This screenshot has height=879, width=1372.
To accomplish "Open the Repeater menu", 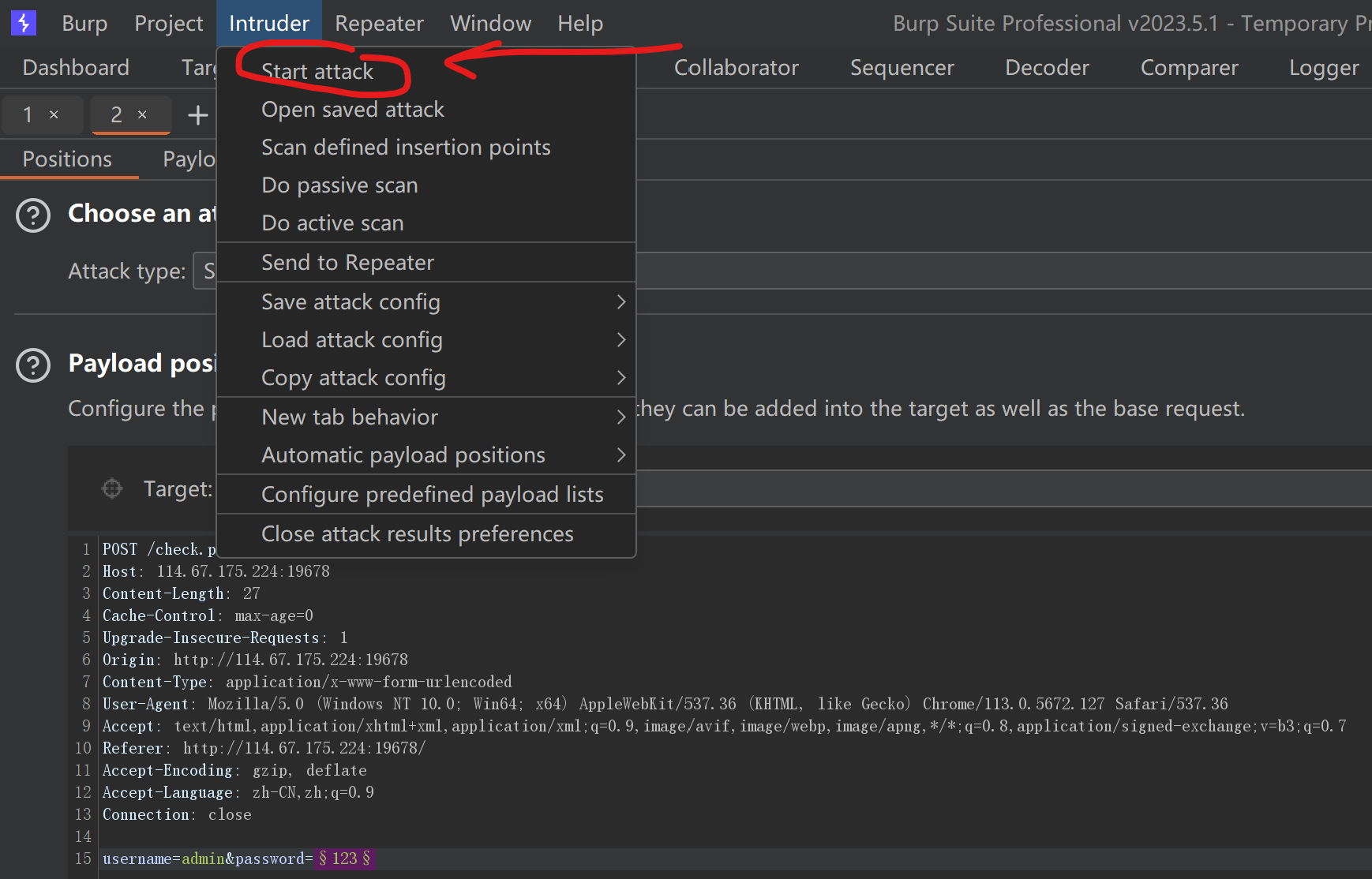I will click(x=379, y=24).
